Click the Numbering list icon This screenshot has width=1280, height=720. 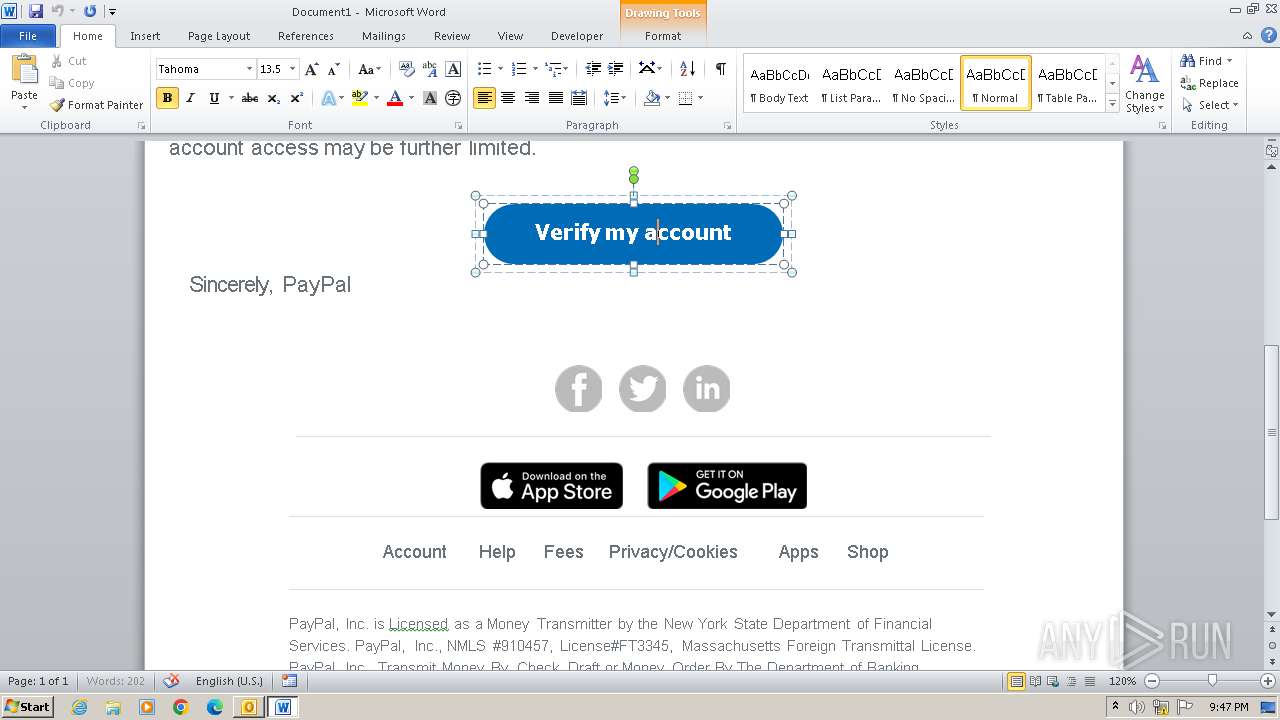pyautogui.click(x=518, y=69)
